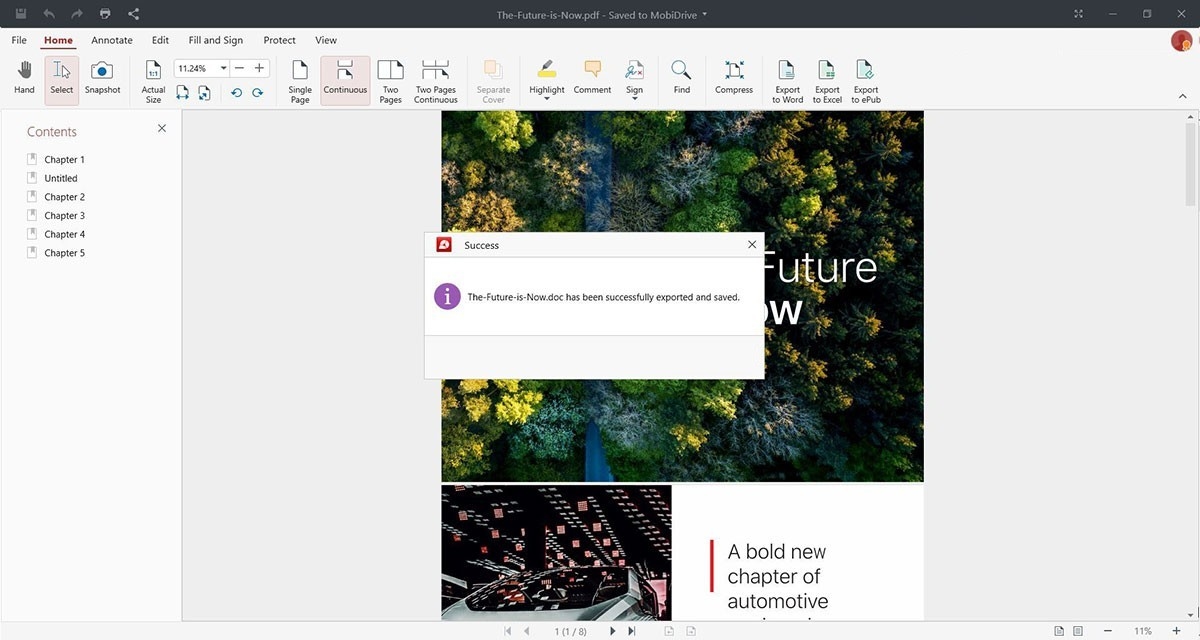
Task: Select Chapter 5 in Contents
Action: 64,253
